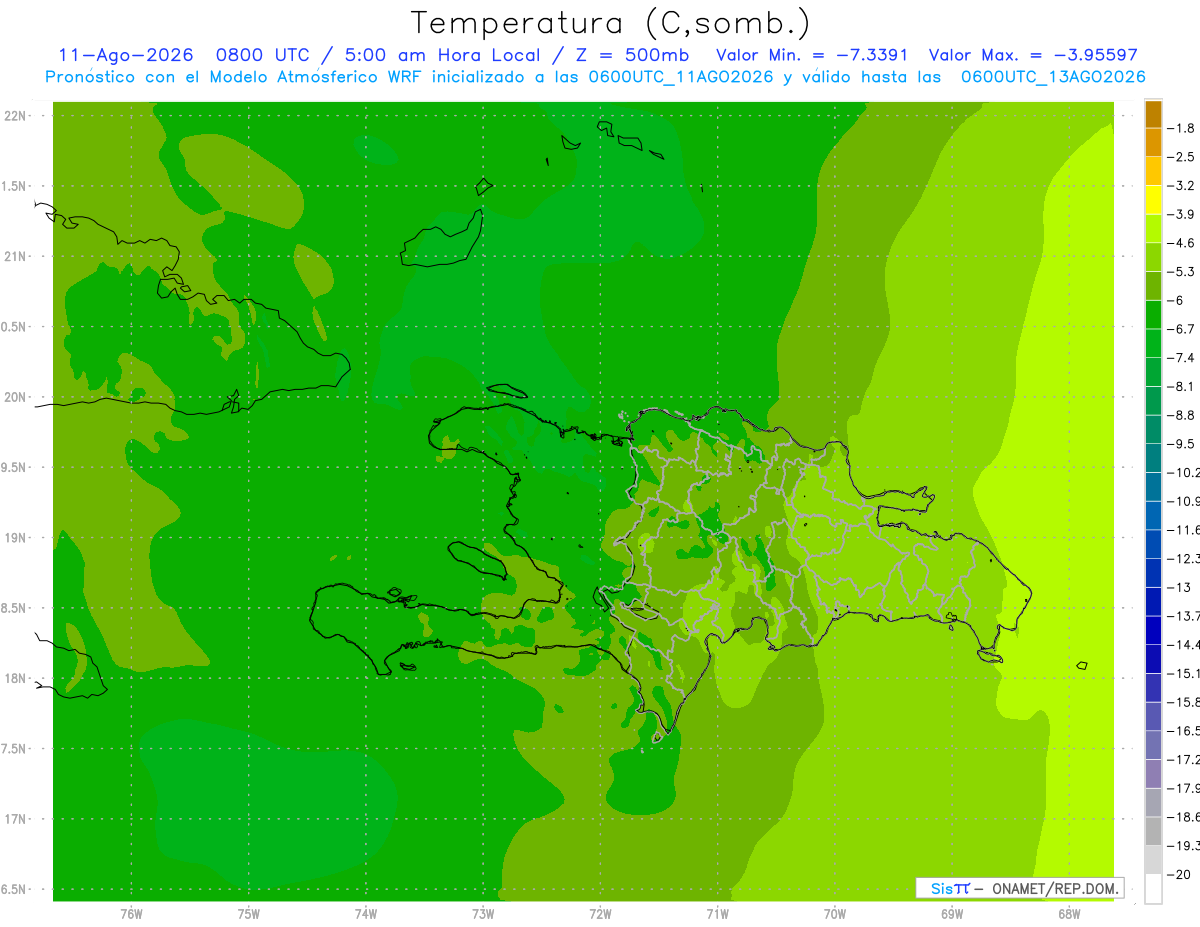Click the '72W' longitude label
The image size is (1200, 927).
(601, 914)
